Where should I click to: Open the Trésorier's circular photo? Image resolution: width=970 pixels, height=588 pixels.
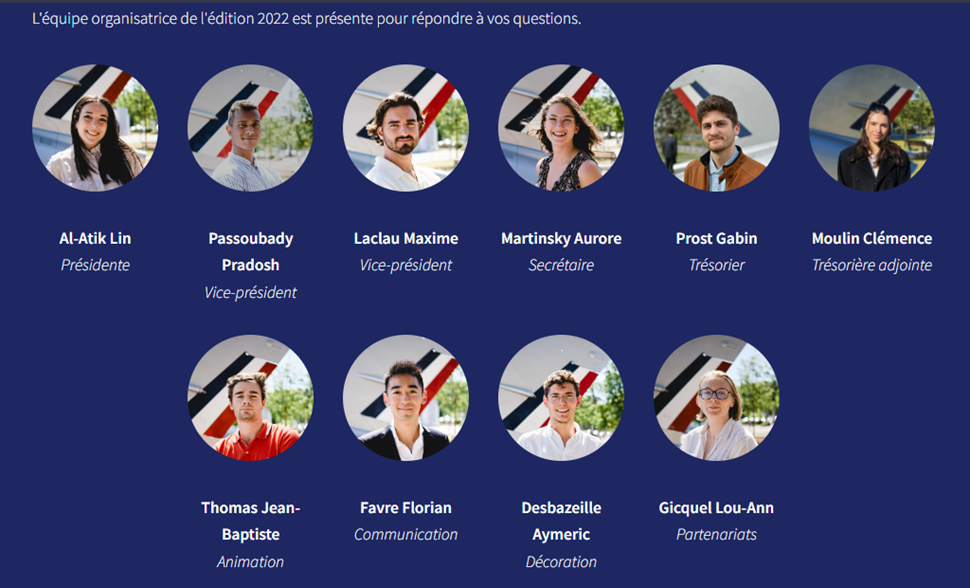pos(716,128)
